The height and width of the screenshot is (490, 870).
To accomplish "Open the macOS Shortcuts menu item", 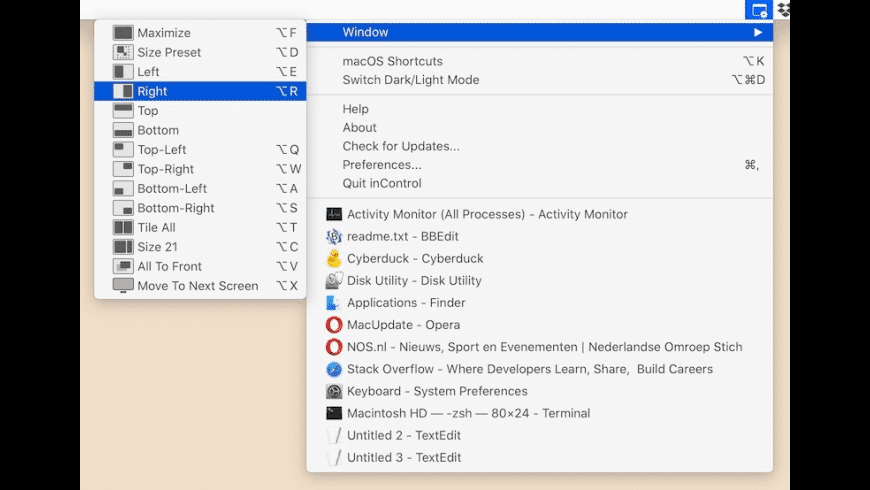I will coord(392,61).
